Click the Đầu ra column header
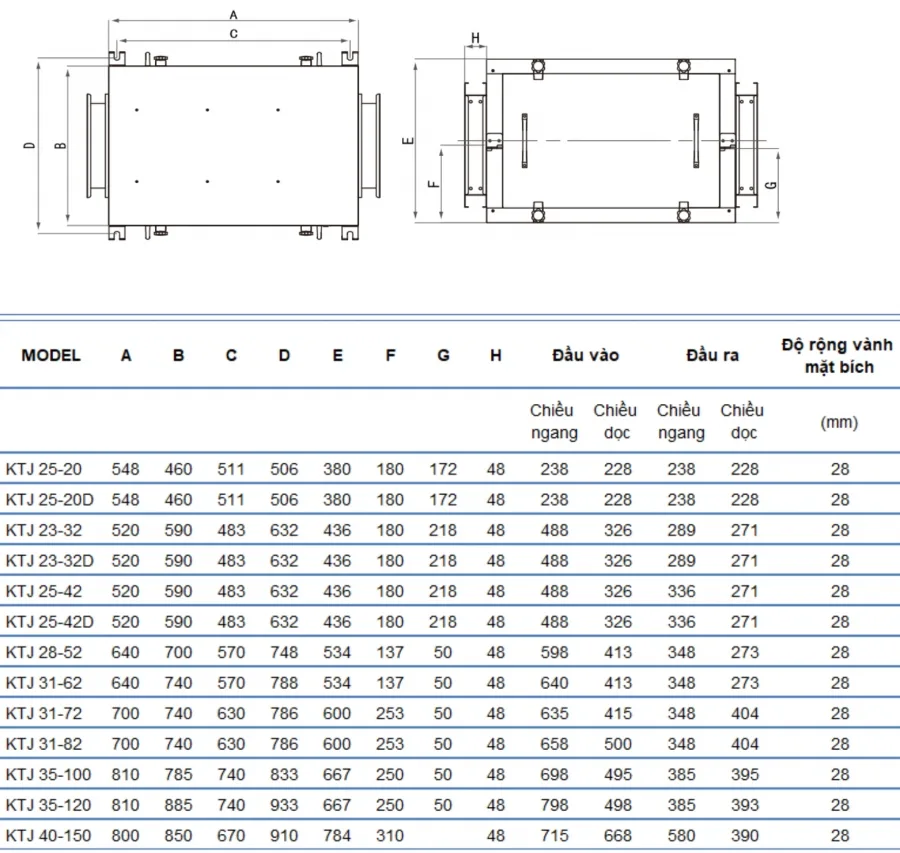The height and width of the screenshot is (853, 900). (x=712, y=355)
